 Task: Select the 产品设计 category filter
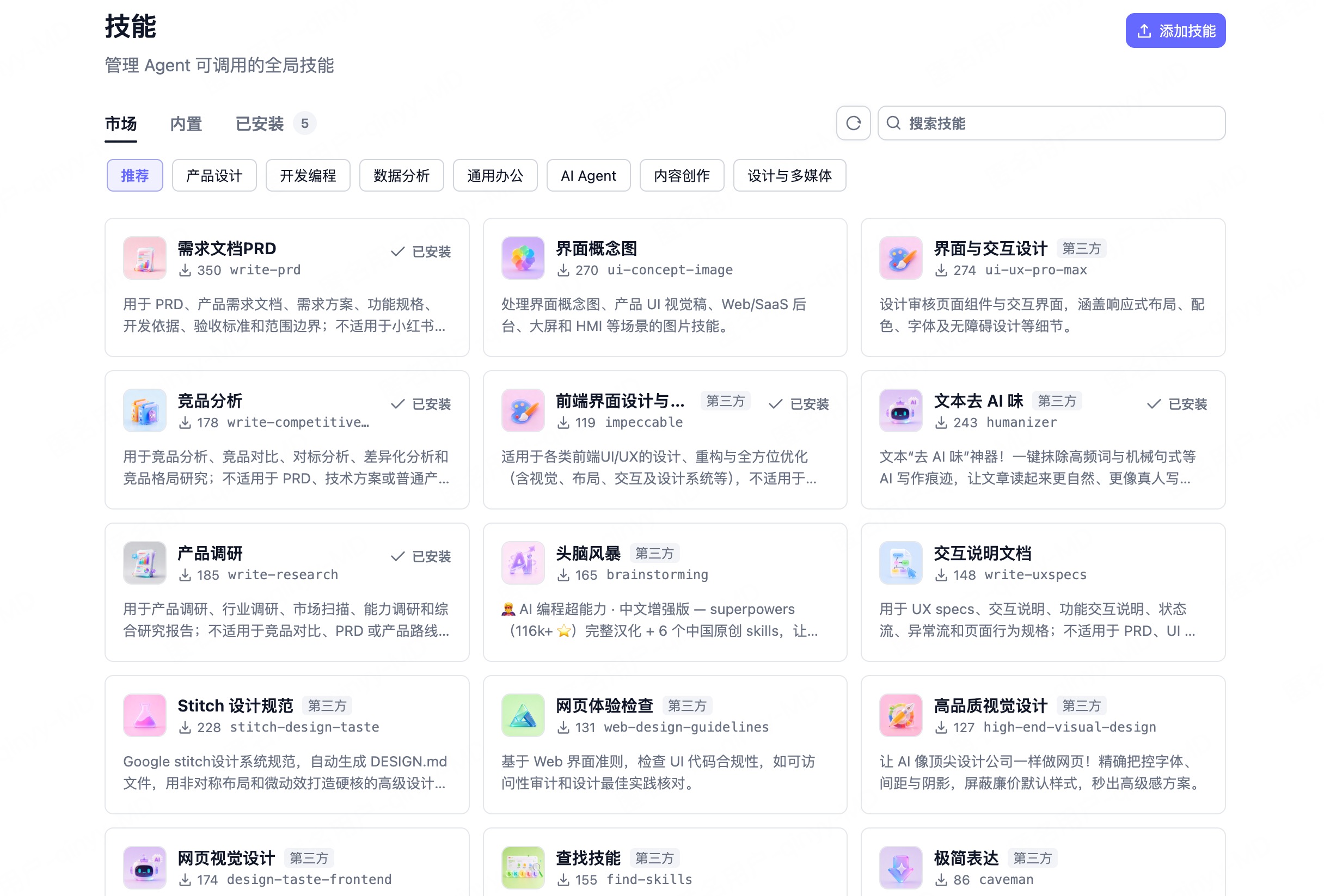click(x=214, y=175)
